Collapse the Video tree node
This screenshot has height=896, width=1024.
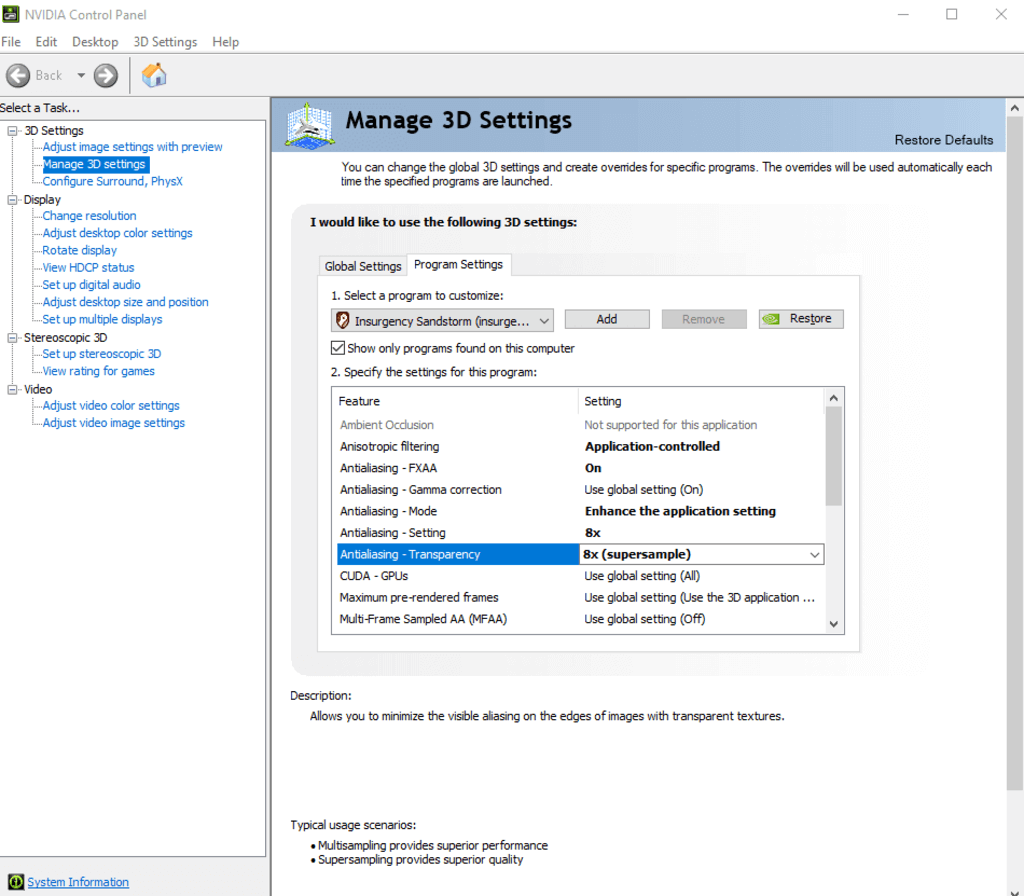click(x=12, y=389)
